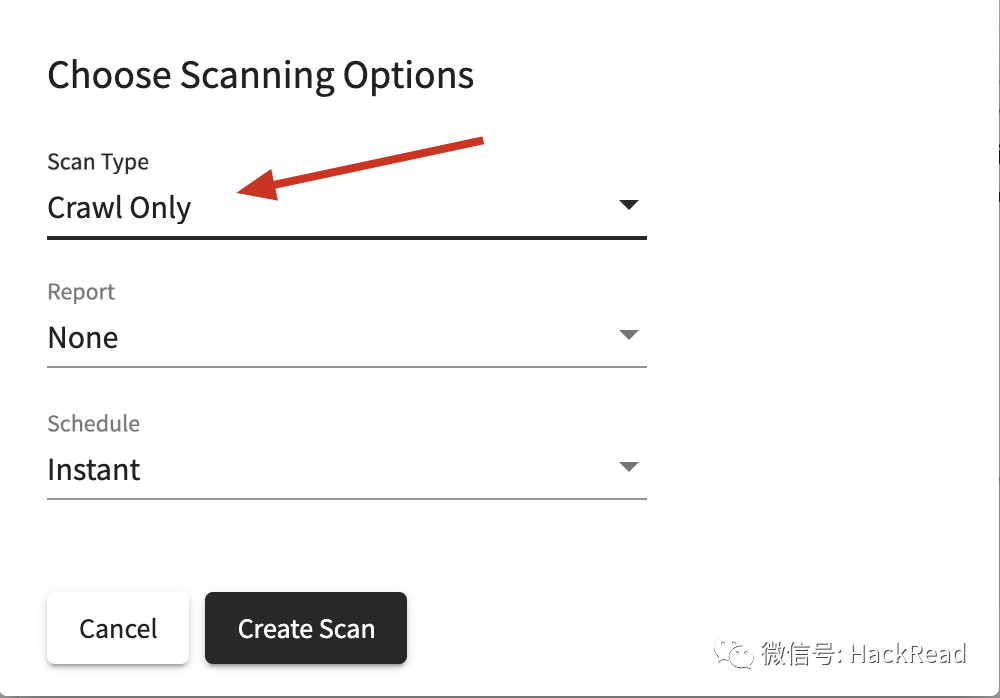Click the bold underline beneath Crawl Only
1000x698 pixels.
[347, 238]
